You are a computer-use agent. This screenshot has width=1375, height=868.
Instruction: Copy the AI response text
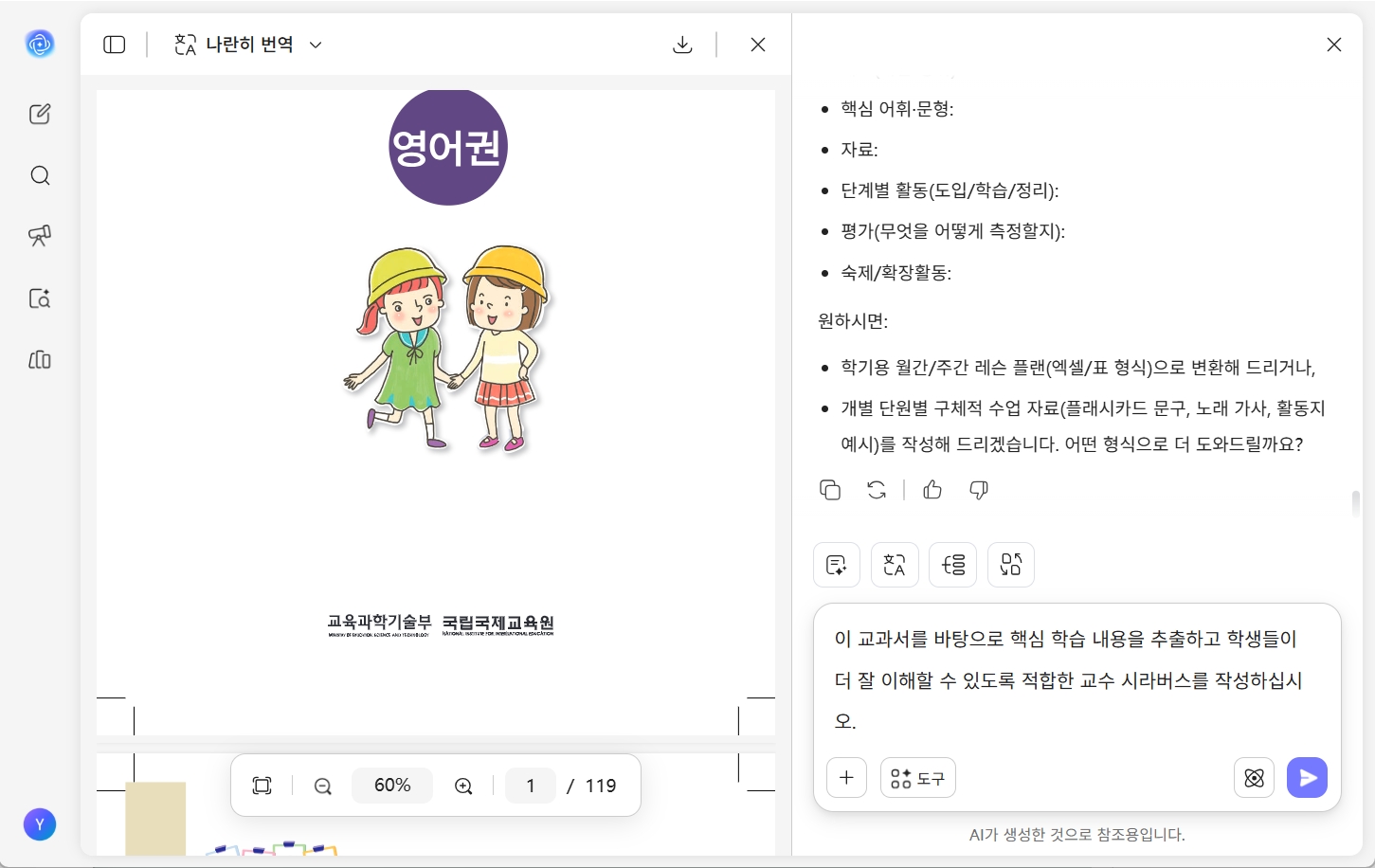[830, 490]
